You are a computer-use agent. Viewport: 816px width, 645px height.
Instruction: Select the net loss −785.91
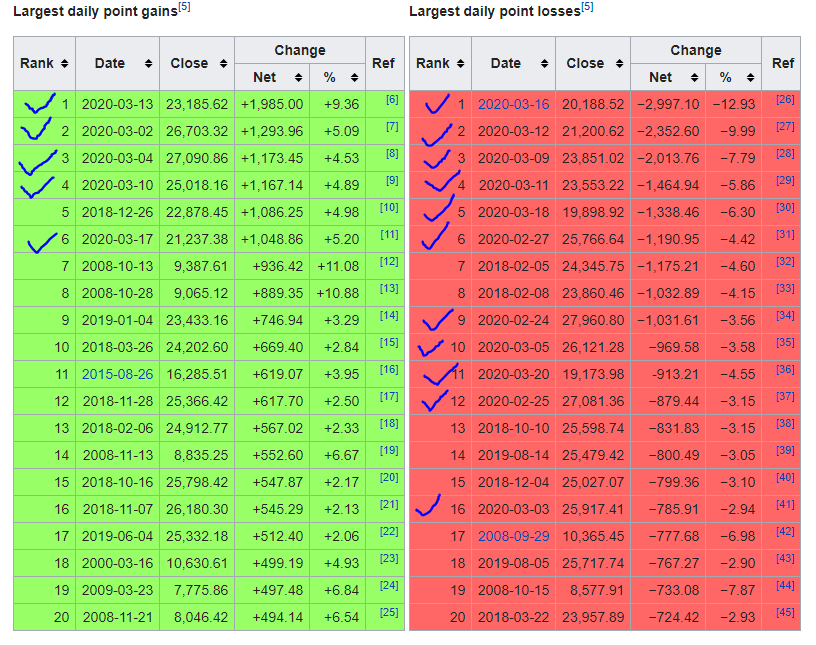[673, 509]
